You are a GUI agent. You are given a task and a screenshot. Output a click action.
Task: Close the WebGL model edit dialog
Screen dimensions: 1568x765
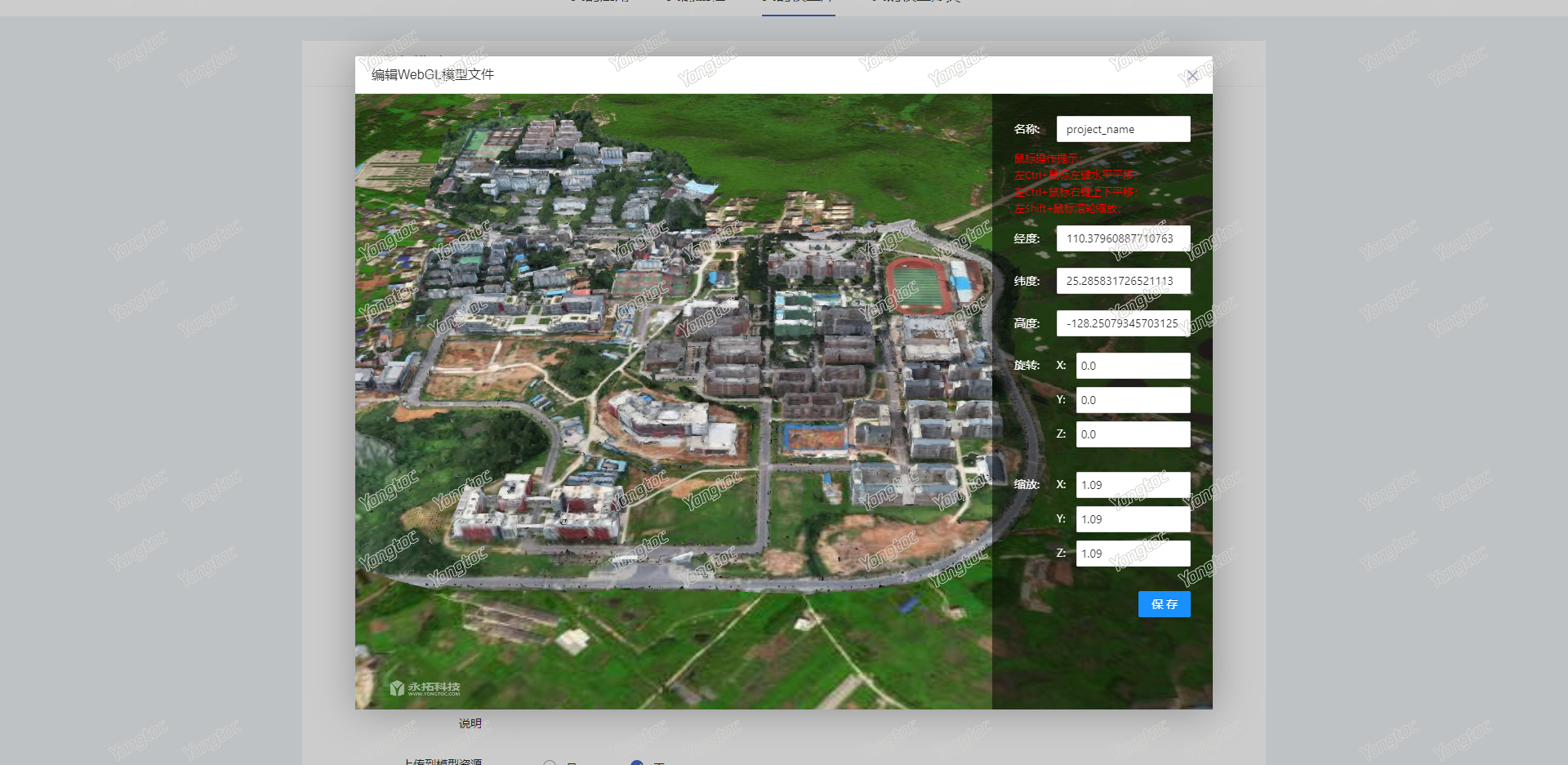[x=1192, y=76]
